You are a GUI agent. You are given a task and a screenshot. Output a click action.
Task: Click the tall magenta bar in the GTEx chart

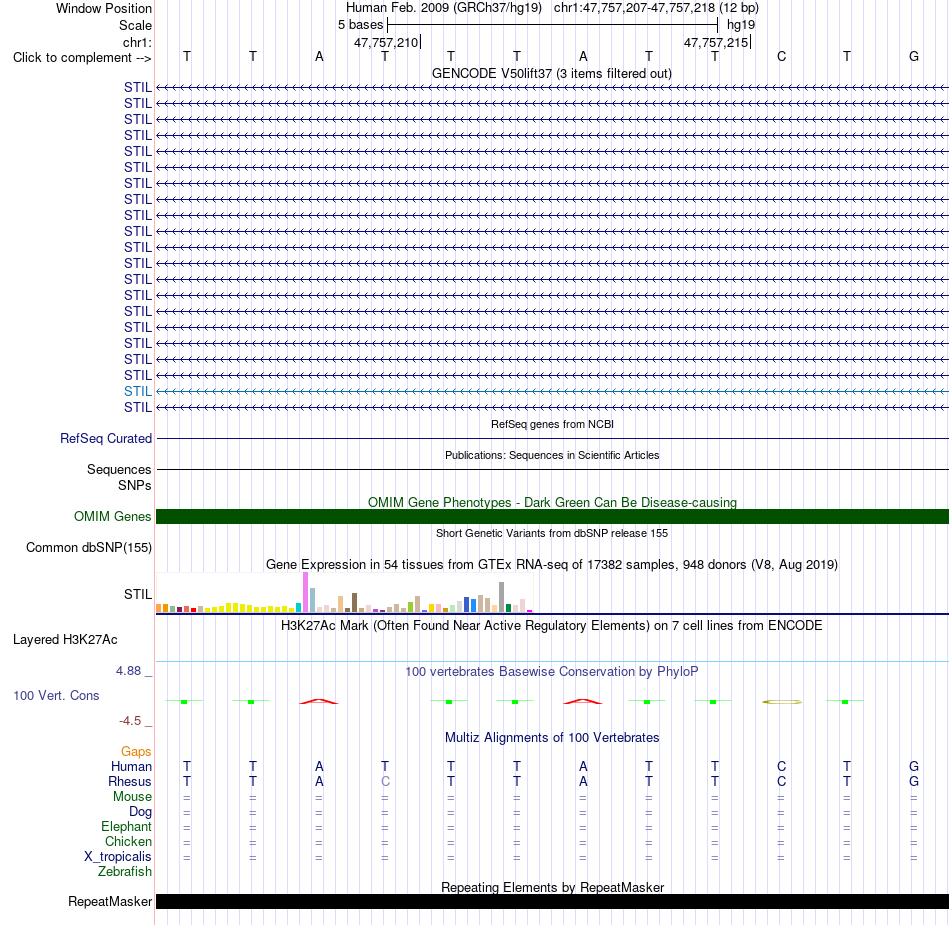tap(305, 592)
